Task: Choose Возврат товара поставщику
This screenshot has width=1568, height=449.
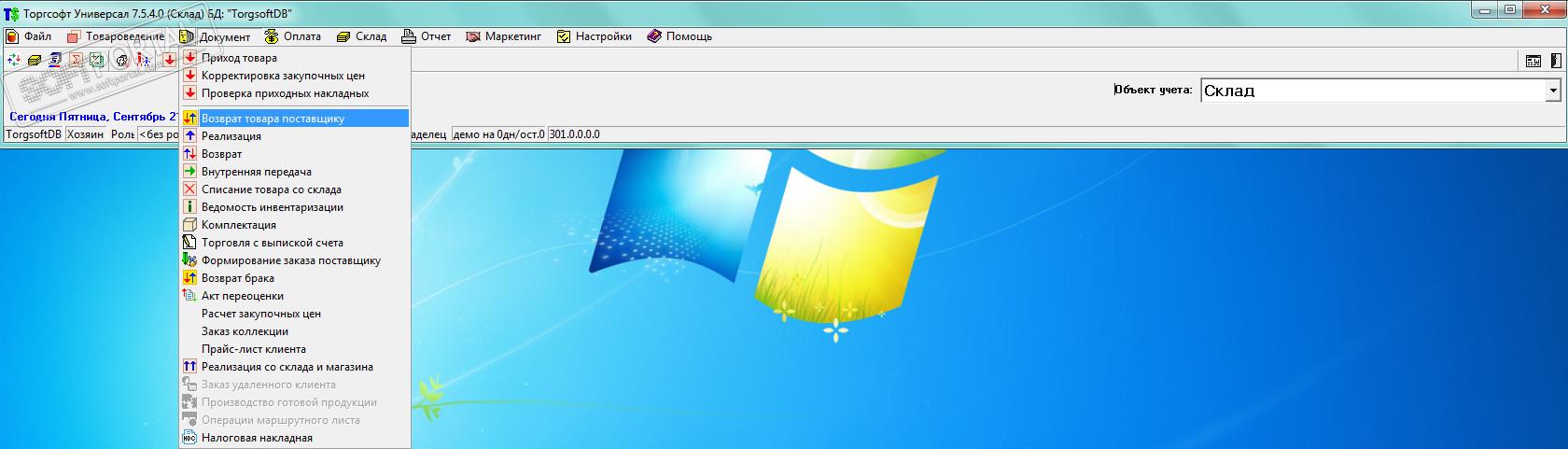Action: pyautogui.click(x=295, y=119)
